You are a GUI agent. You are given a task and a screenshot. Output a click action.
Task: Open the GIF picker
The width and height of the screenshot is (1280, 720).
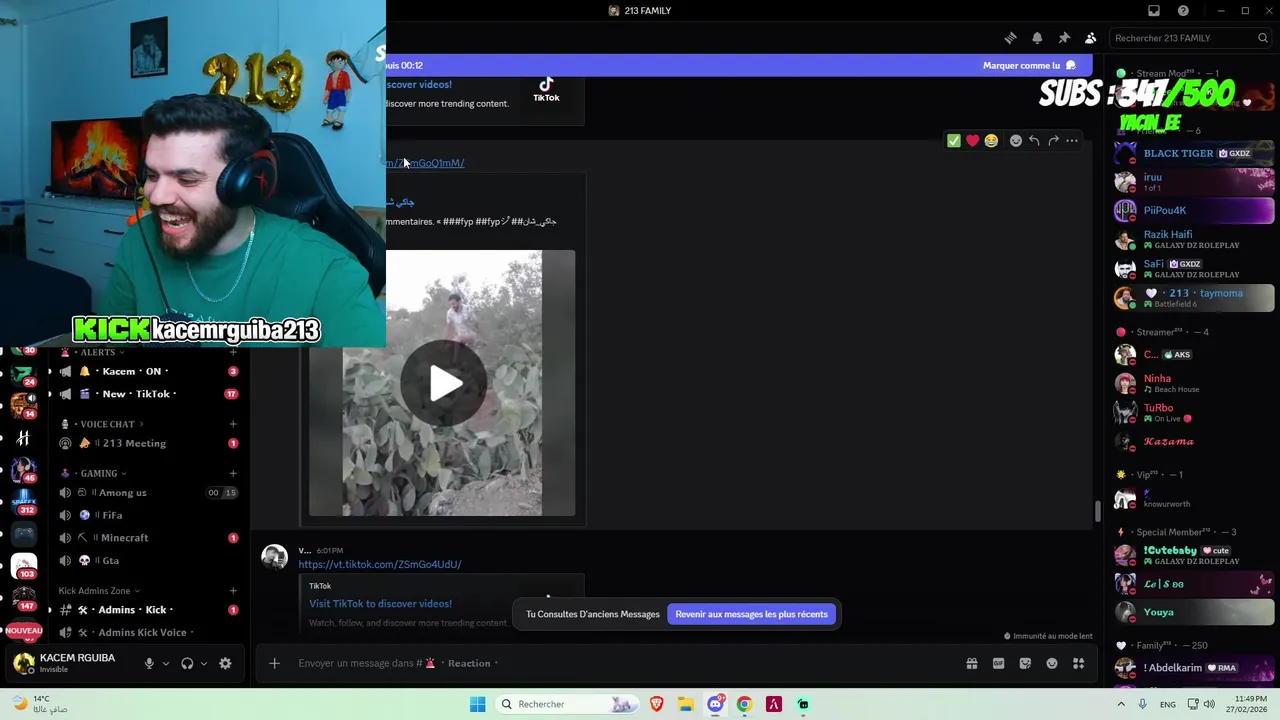[x=998, y=663]
